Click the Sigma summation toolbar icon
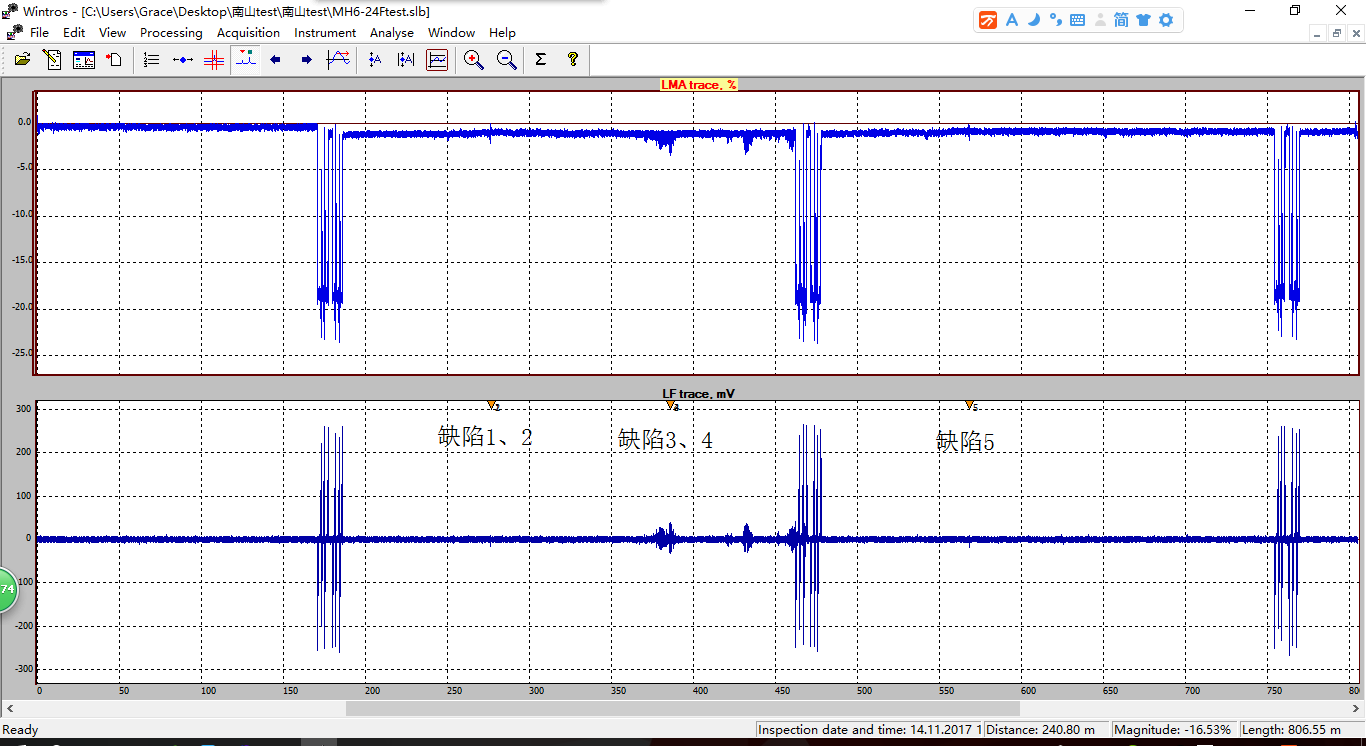The width and height of the screenshot is (1366, 746). click(541, 60)
